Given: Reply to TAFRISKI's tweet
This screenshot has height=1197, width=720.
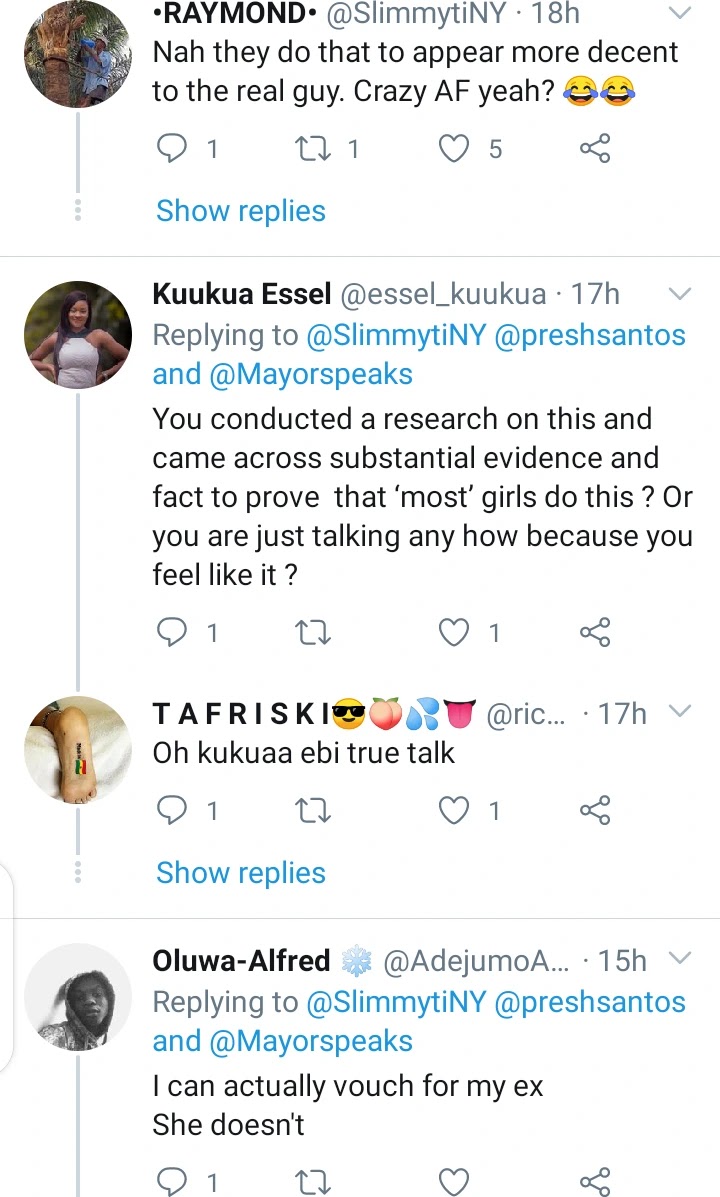Looking at the screenshot, I should click(x=173, y=810).
